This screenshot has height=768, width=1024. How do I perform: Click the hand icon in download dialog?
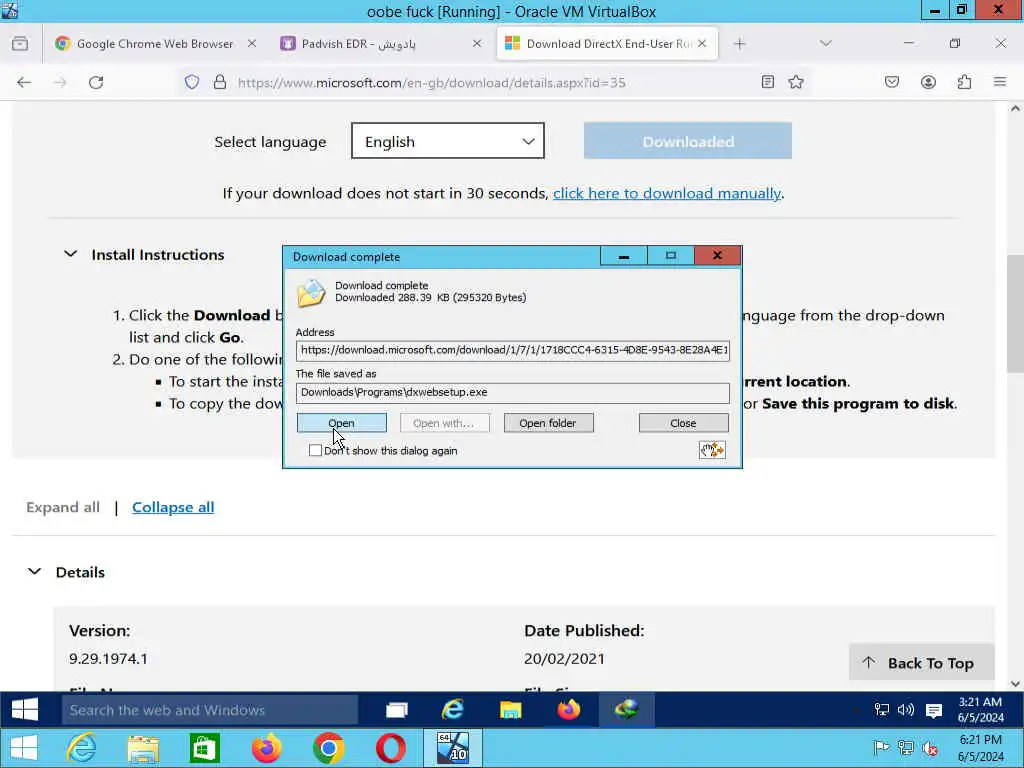[712, 450]
